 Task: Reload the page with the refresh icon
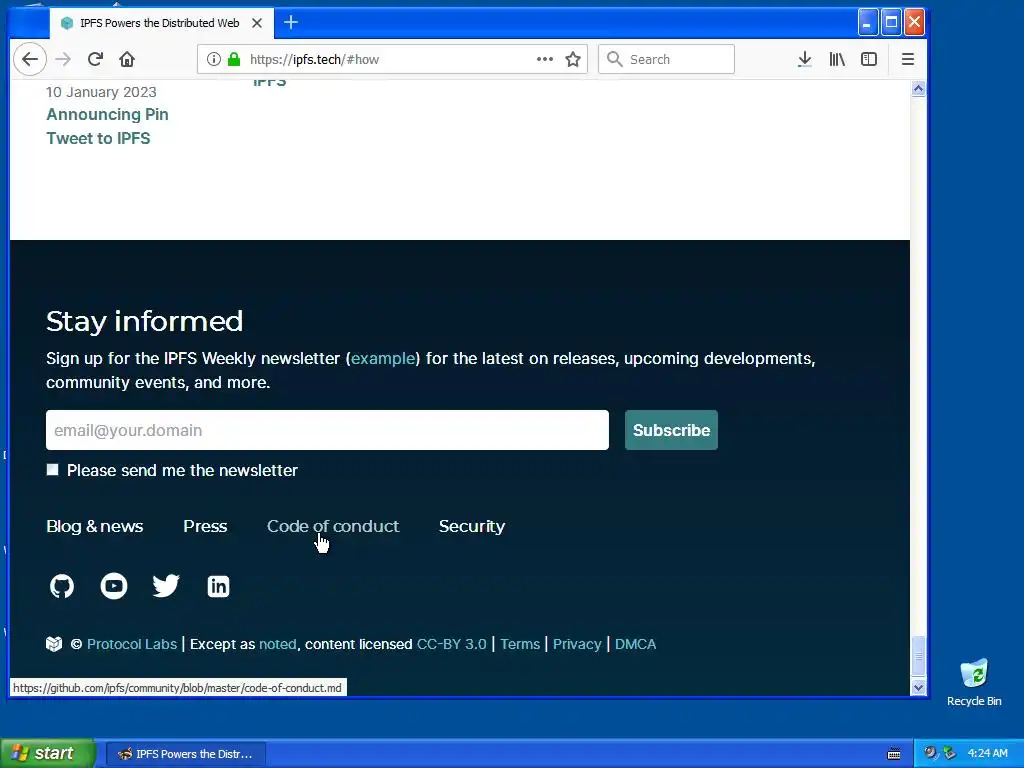pos(95,59)
